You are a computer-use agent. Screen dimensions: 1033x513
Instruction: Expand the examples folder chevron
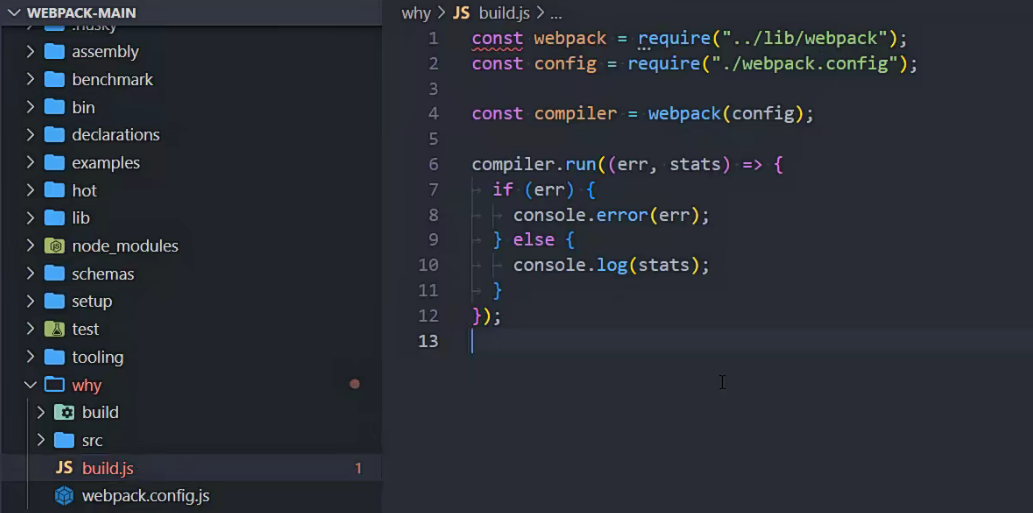tap(30, 163)
